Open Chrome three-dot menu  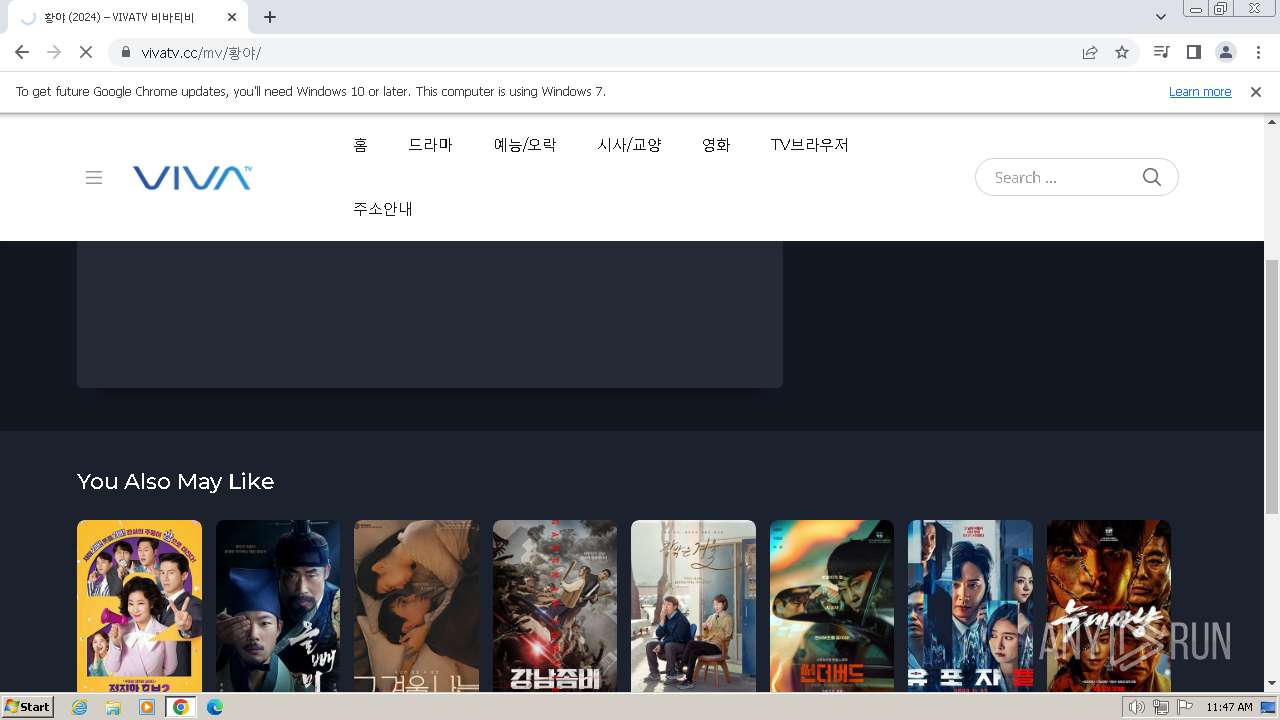[x=1258, y=52]
